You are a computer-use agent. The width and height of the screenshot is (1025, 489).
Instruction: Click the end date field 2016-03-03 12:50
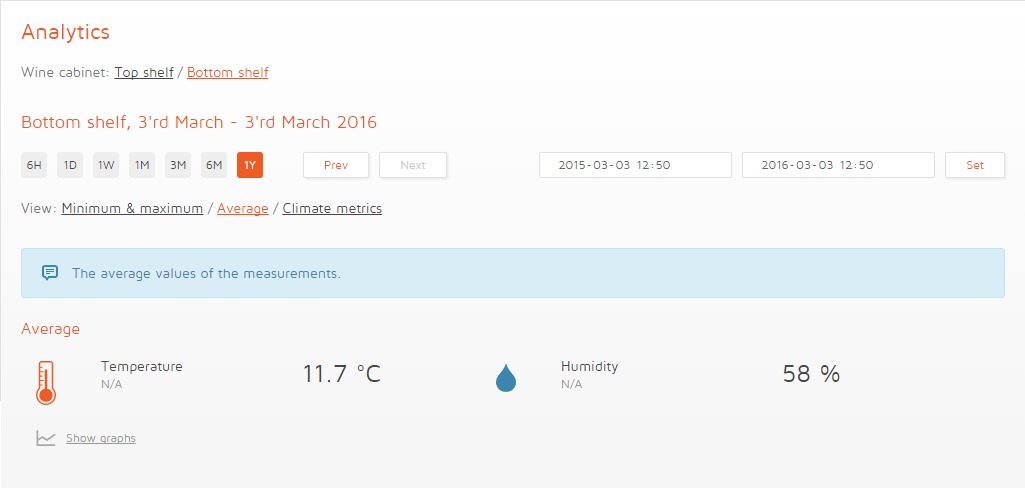pyautogui.click(x=838, y=165)
